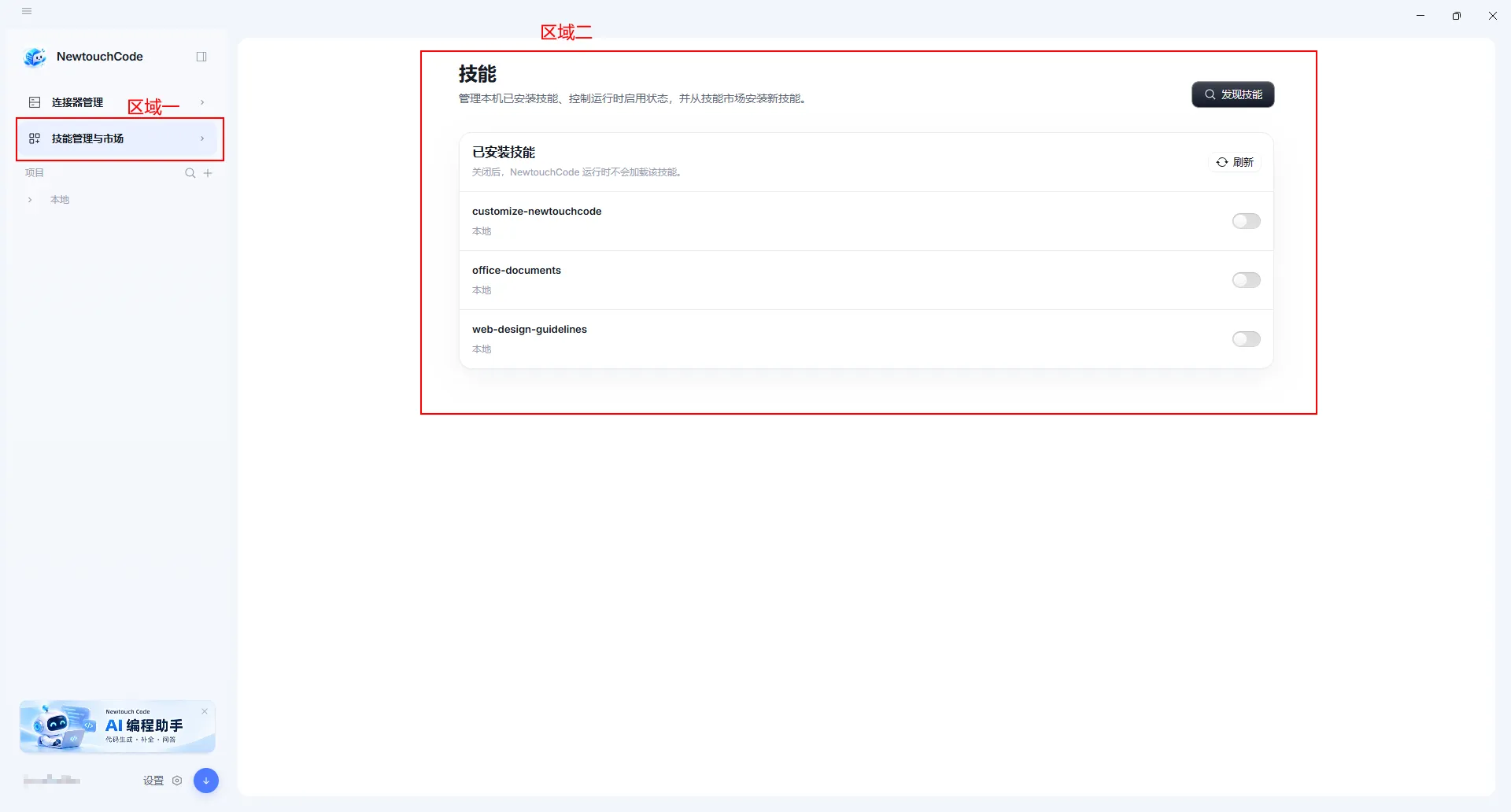Image resolution: width=1511 pixels, height=812 pixels.
Task: Click the web-design-guidelines skill name
Action: [x=530, y=329]
